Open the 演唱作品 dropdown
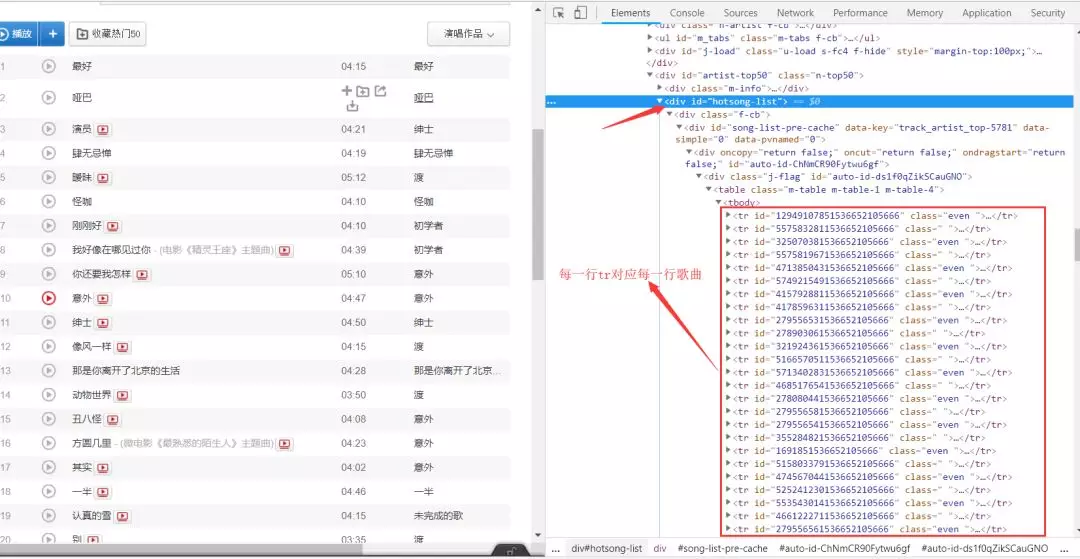The image size is (1080, 559). pyautogui.click(x=468, y=34)
